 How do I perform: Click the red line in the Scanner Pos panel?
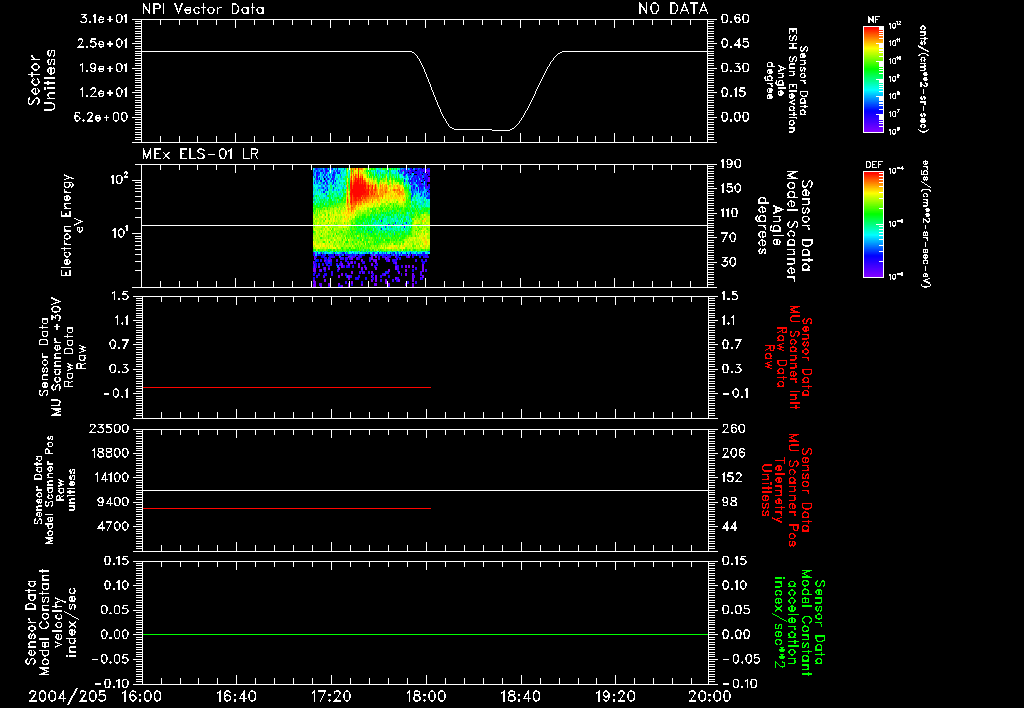(x=286, y=508)
